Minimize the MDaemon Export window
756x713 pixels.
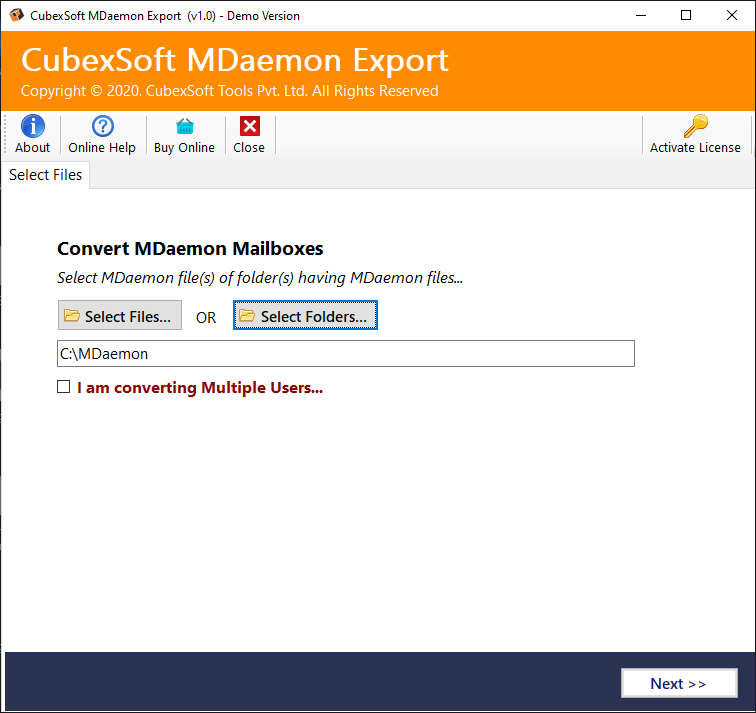coord(639,15)
